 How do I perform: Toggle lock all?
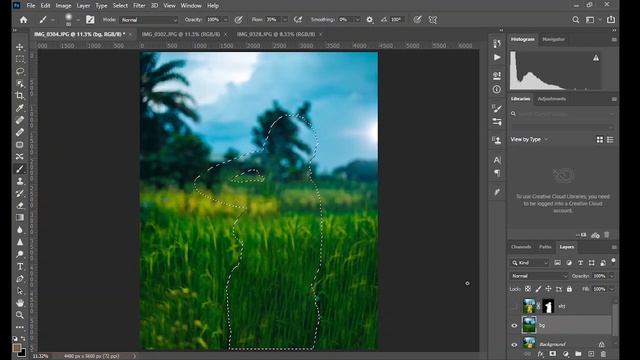[x=569, y=289]
